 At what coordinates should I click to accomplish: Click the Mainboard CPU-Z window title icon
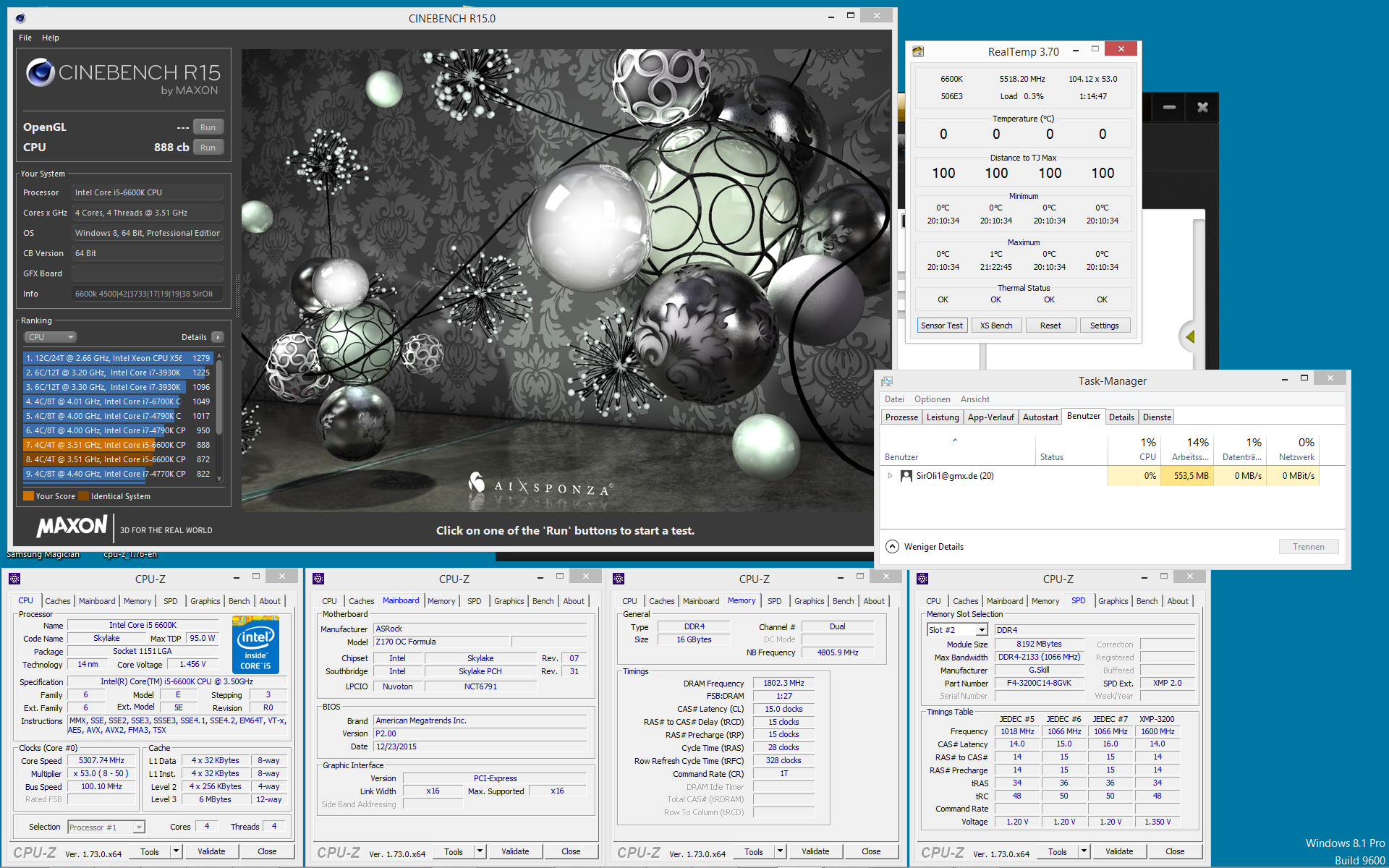tap(318, 579)
